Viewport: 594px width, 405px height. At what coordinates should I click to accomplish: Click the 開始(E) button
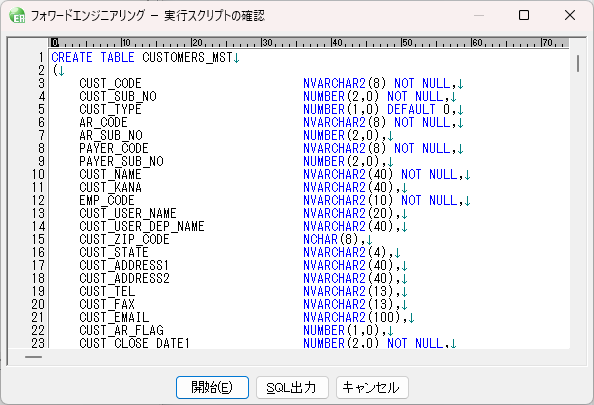click(212, 387)
